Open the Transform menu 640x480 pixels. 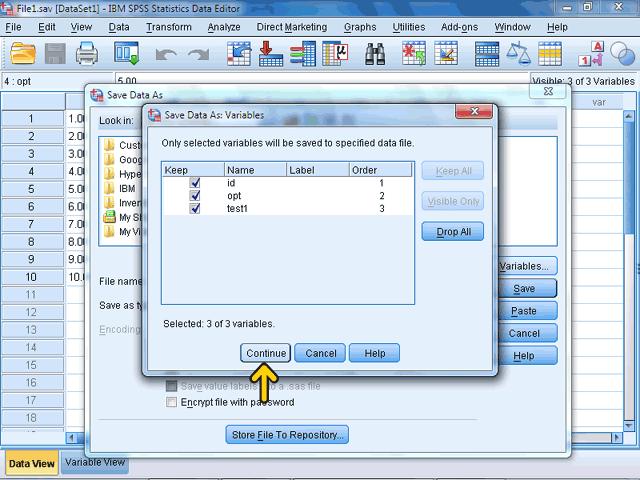tap(169, 27)
